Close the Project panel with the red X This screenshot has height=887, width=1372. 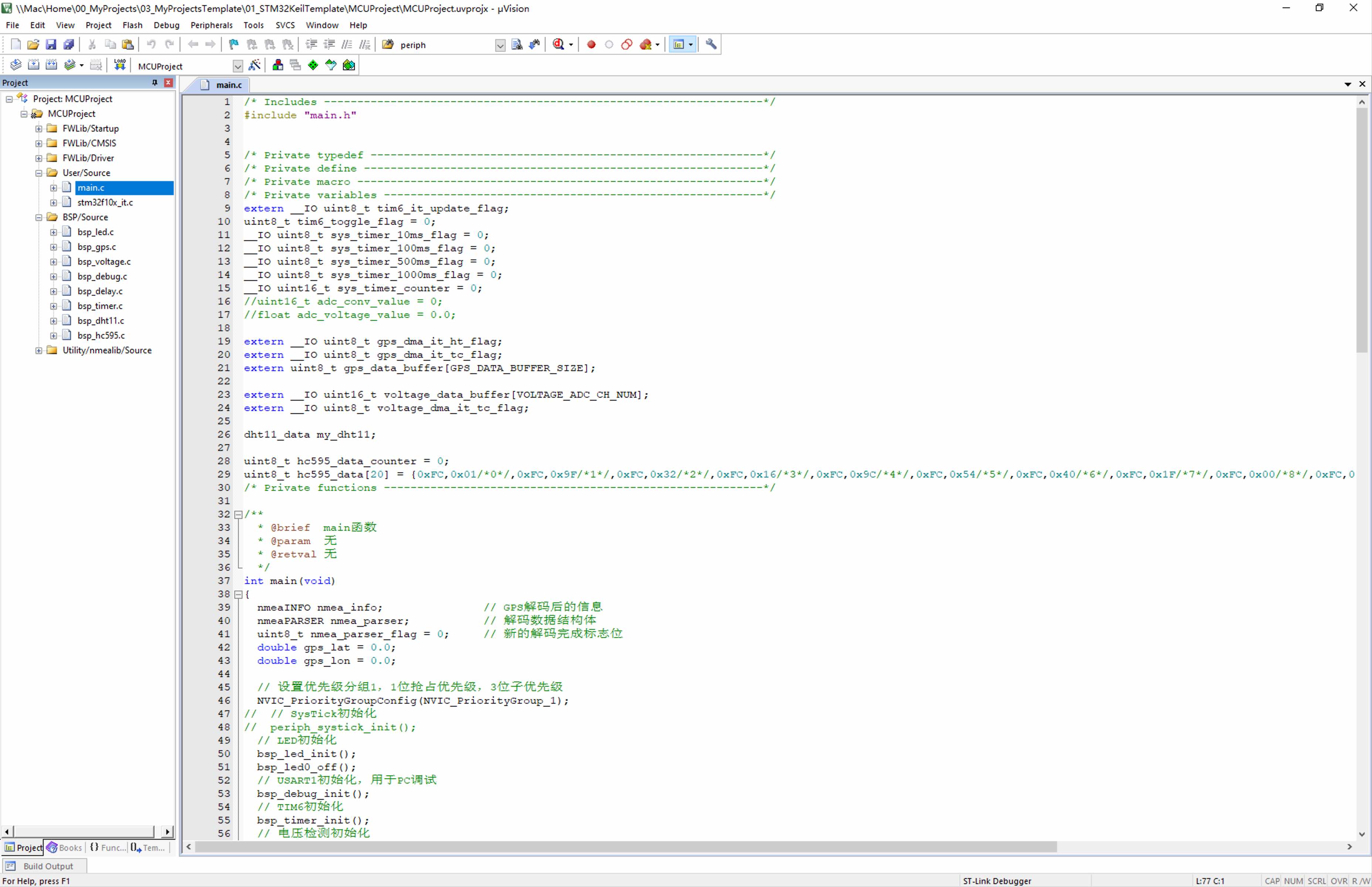click(x=168, y=83)
